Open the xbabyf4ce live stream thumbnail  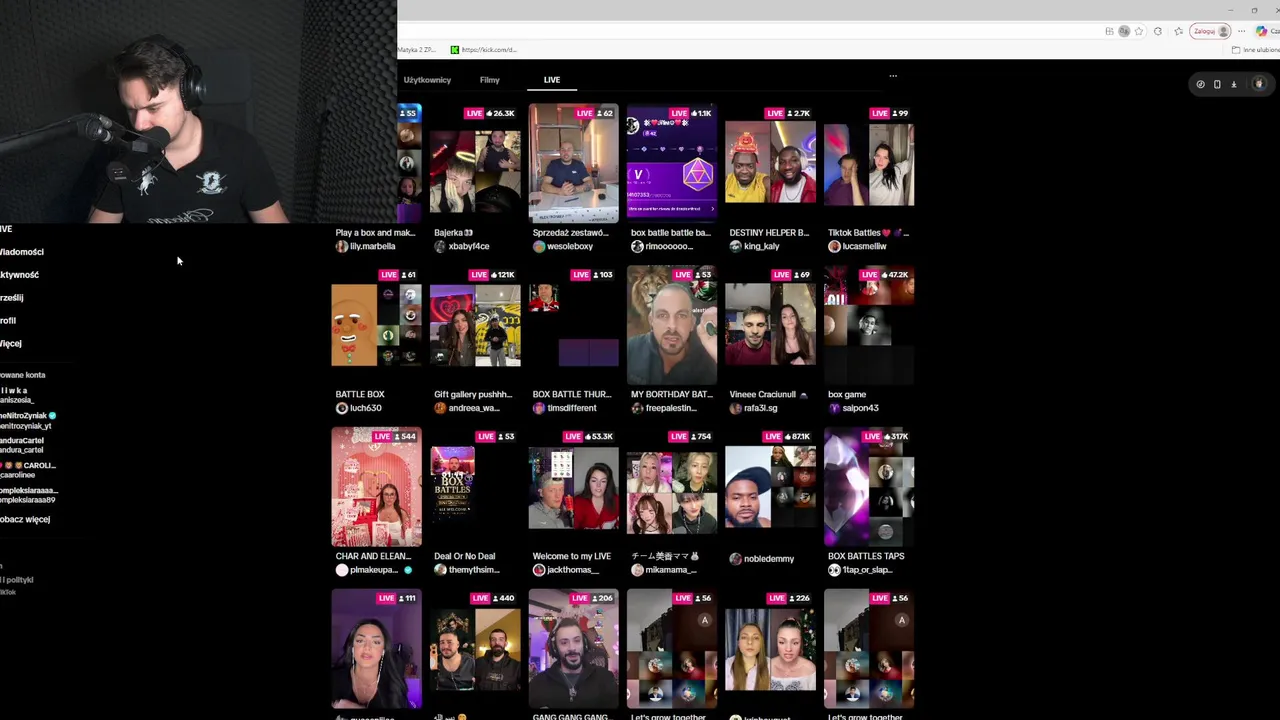[x=475, y=164]
